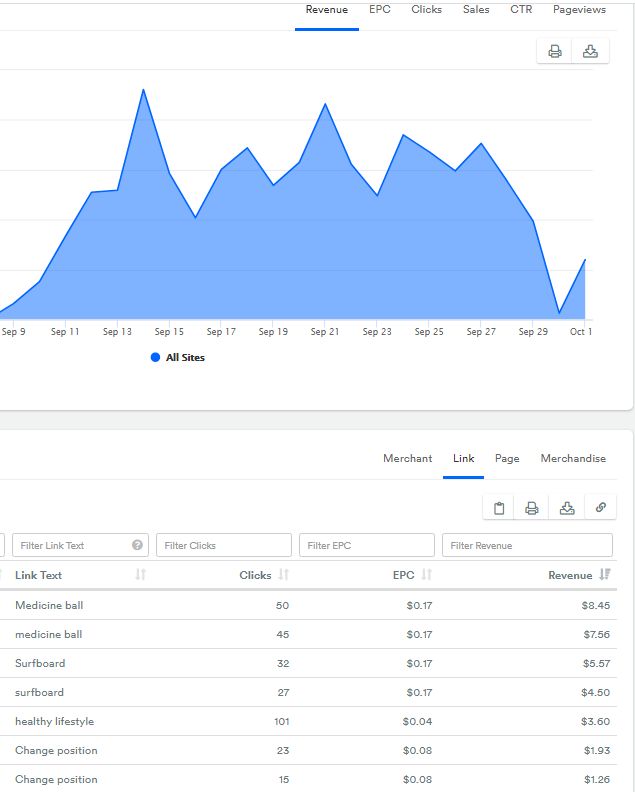Click the Revenue column header

[x=570, y=575]
